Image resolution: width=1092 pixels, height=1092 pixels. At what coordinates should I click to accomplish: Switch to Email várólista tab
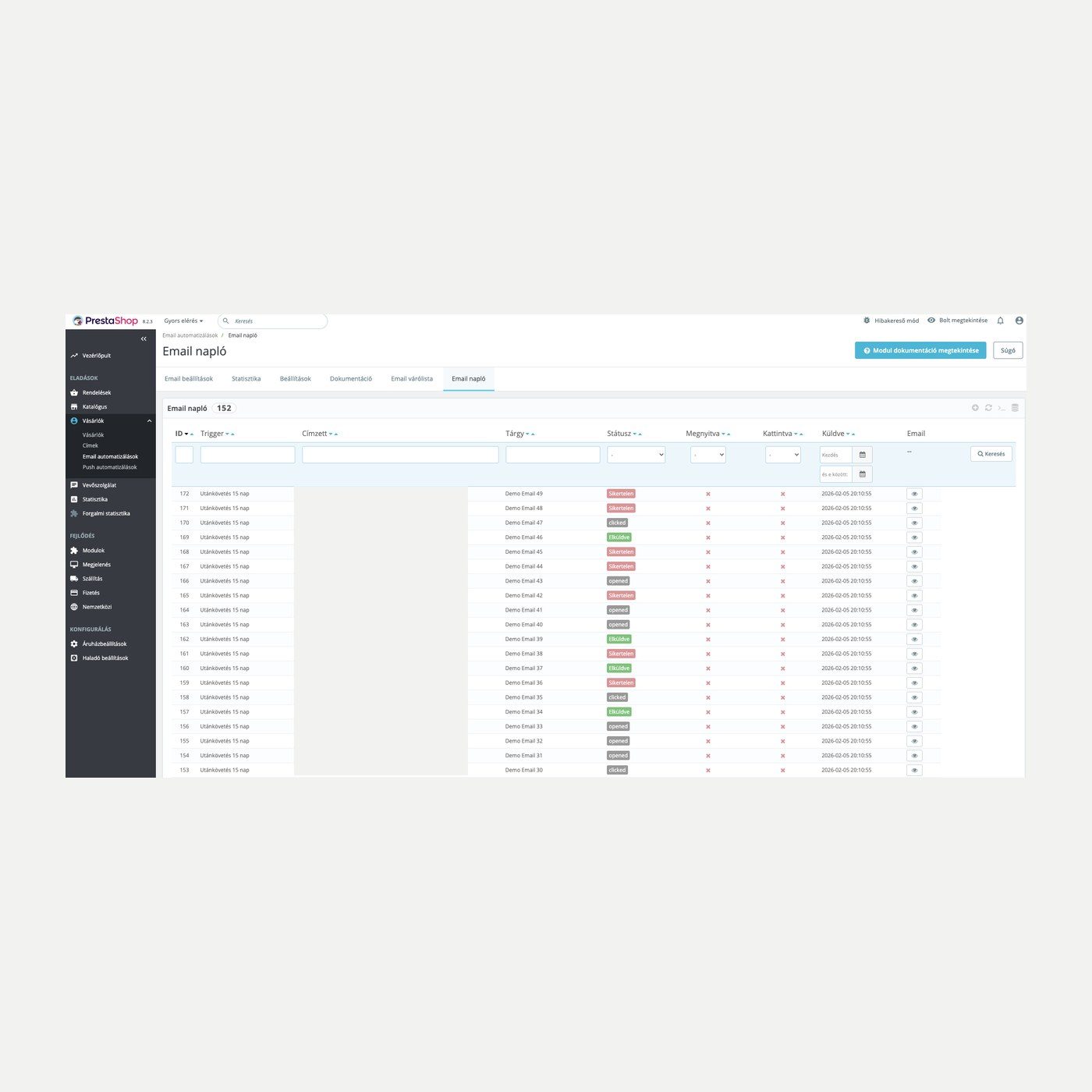pos(412,379)
